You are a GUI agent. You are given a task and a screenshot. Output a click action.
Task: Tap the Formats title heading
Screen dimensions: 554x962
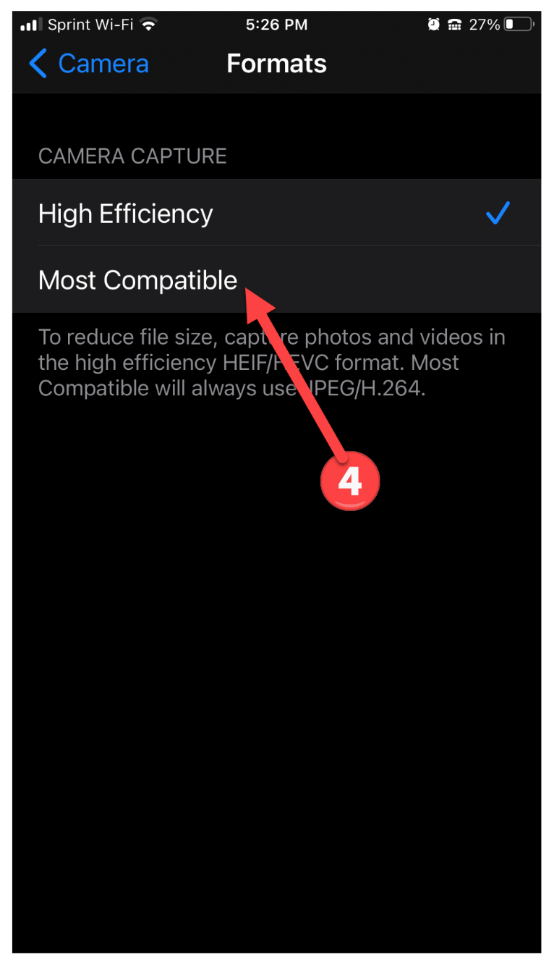pyautogui.click(x=277, y=64)
